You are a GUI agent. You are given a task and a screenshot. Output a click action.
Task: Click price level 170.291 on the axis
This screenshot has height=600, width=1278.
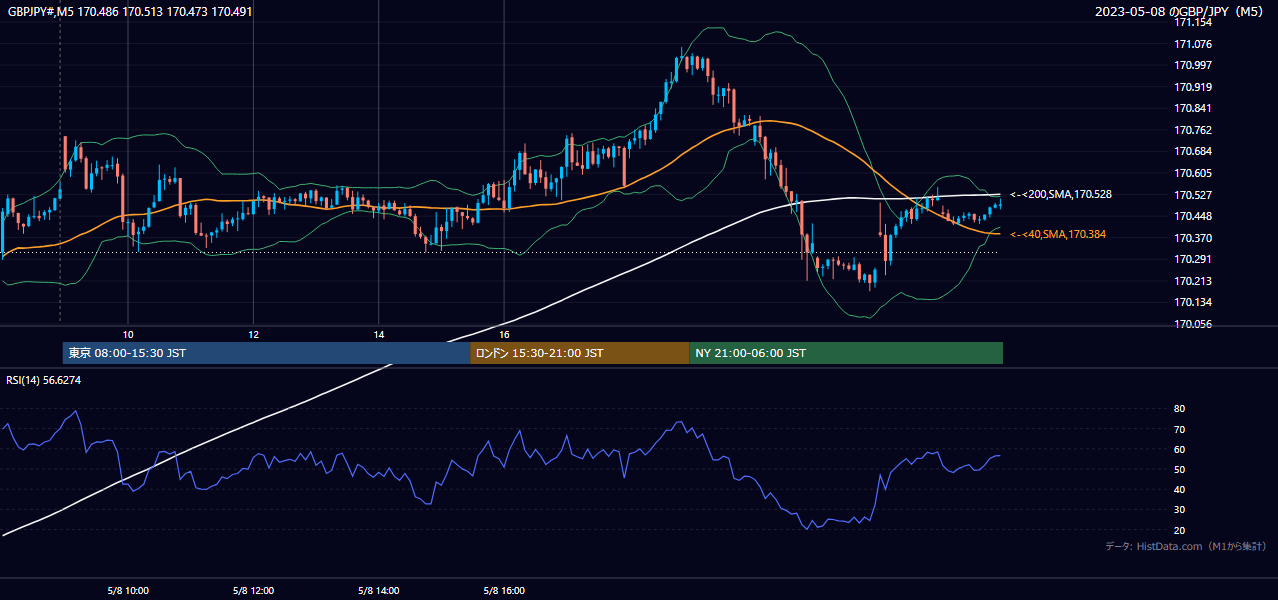[x=1193, y=259]
